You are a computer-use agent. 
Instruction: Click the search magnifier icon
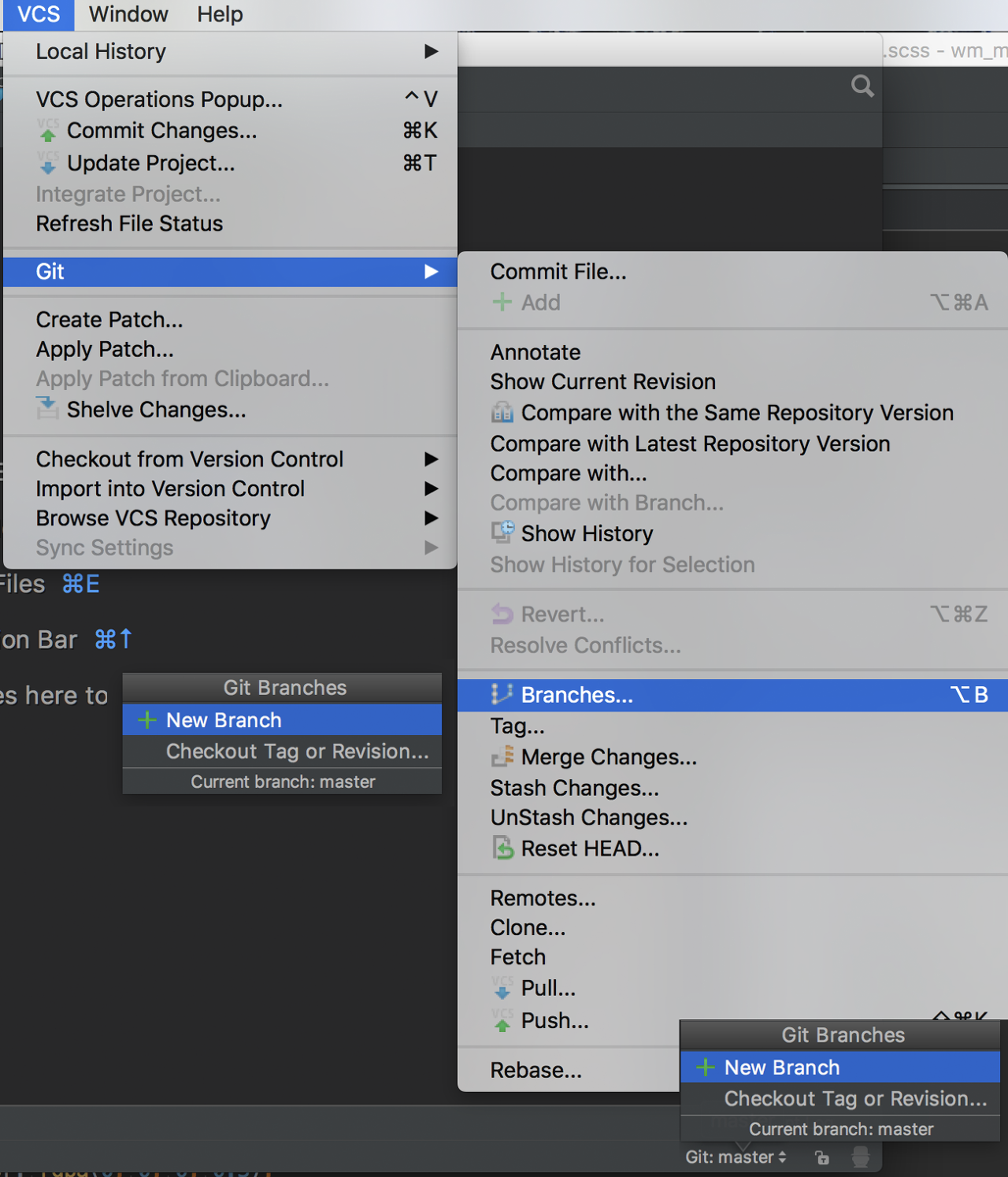point(862,86)
